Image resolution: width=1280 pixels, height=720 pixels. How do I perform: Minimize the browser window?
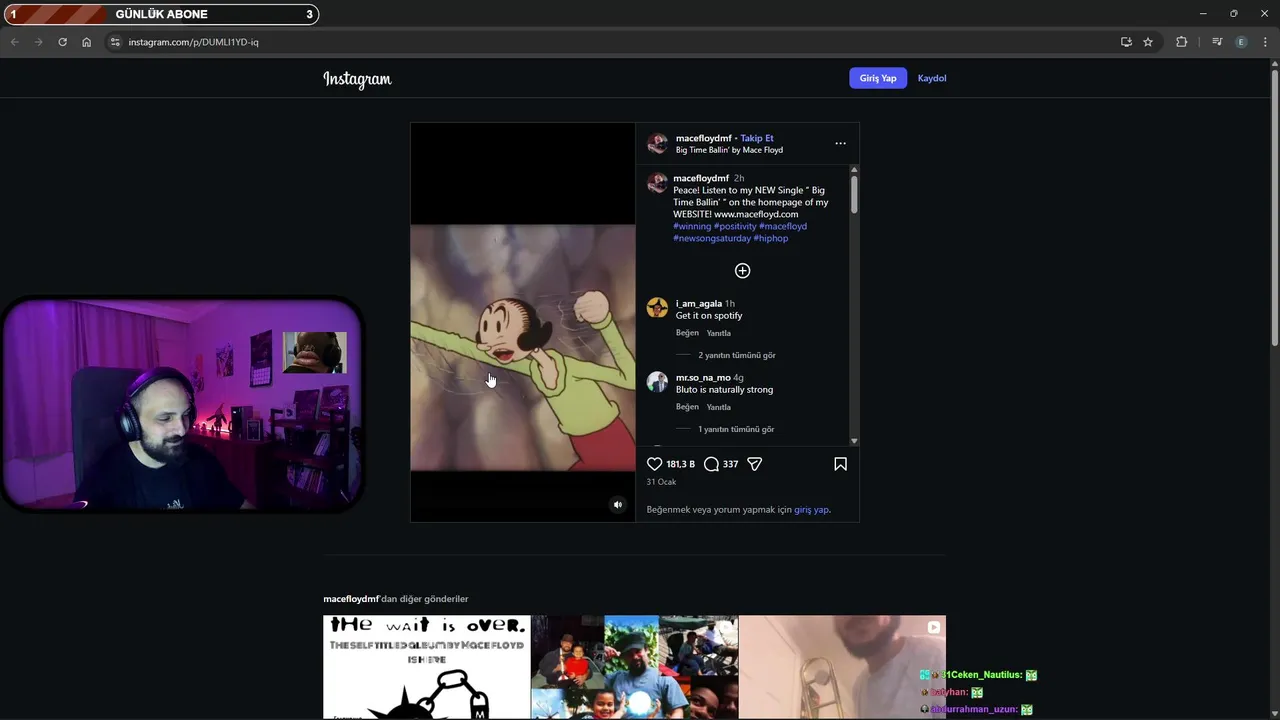(1202, 13)
